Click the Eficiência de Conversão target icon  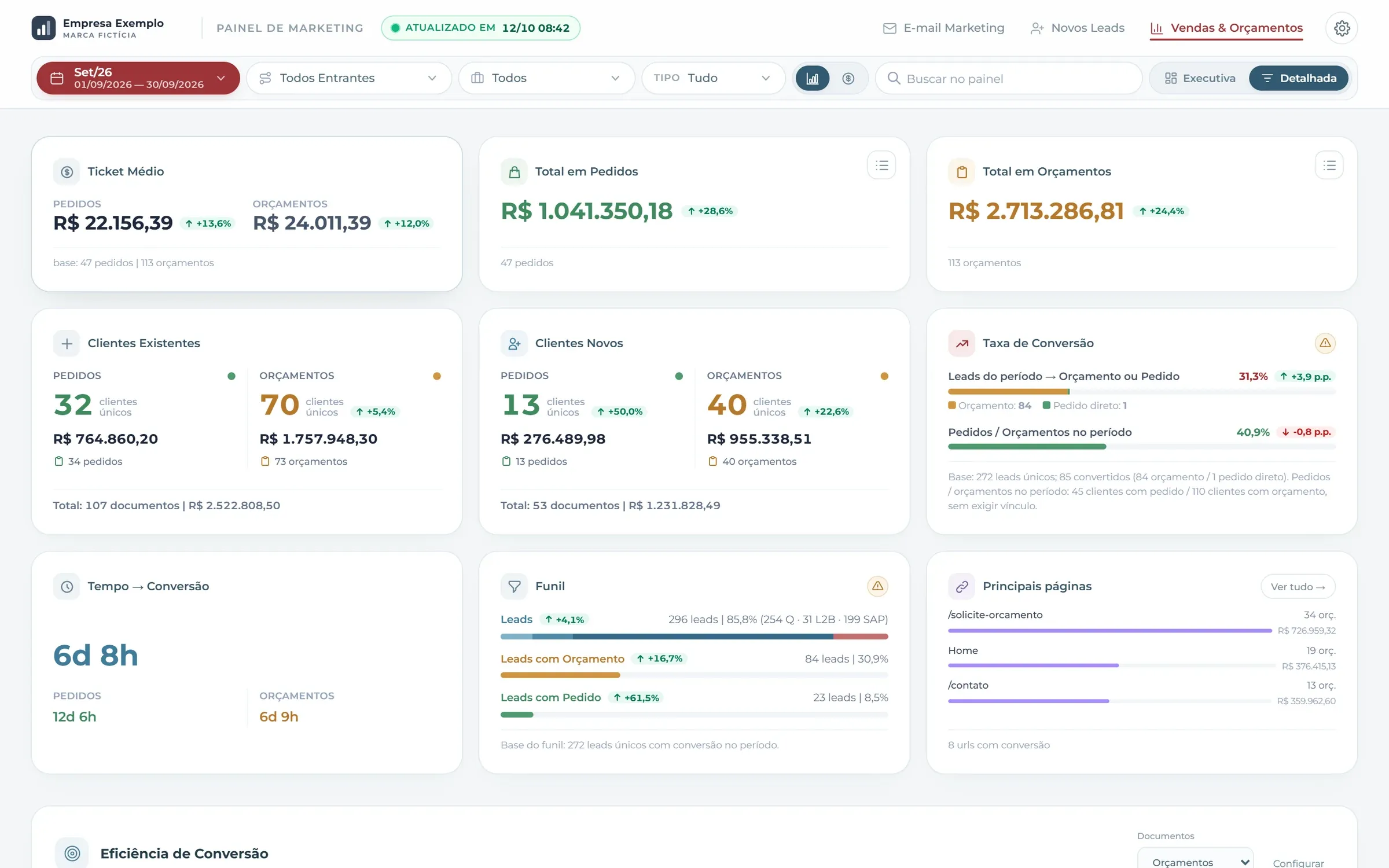click(72, 853)
